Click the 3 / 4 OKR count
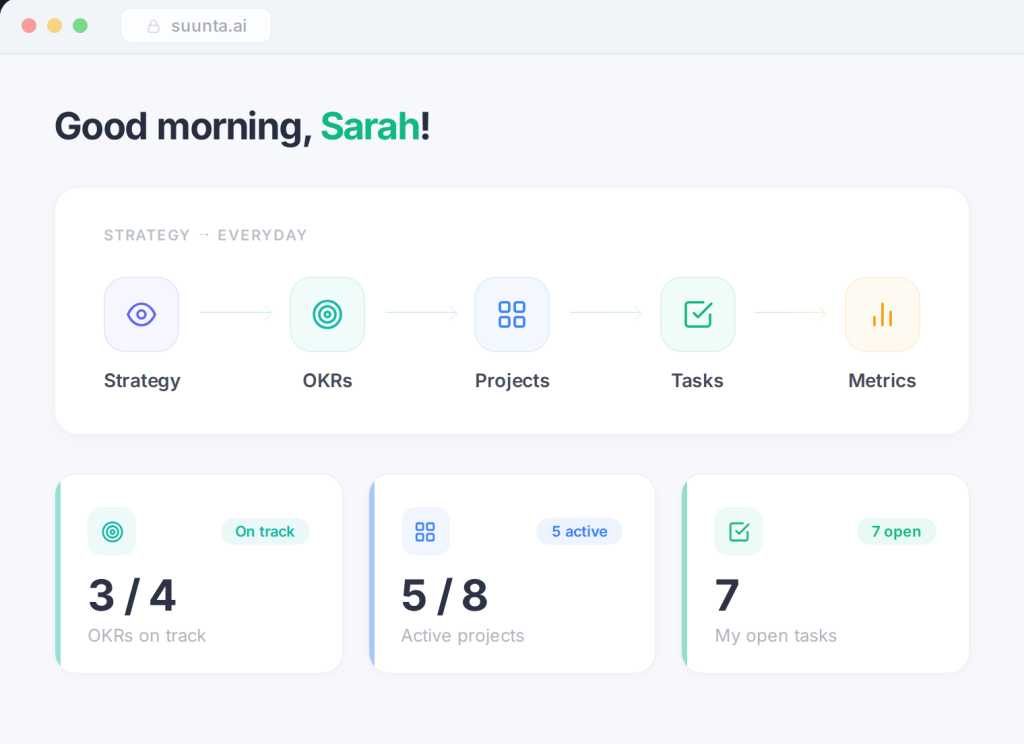 132,596
